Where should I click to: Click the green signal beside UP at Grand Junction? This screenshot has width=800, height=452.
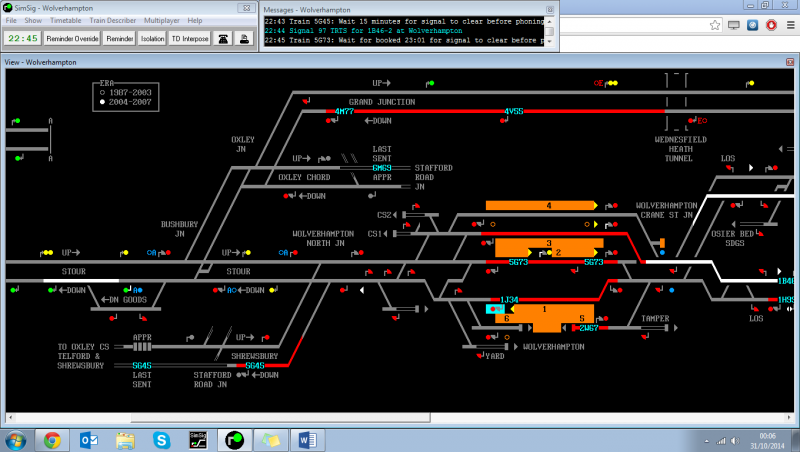pyautogui.click(x=430, y=83)
